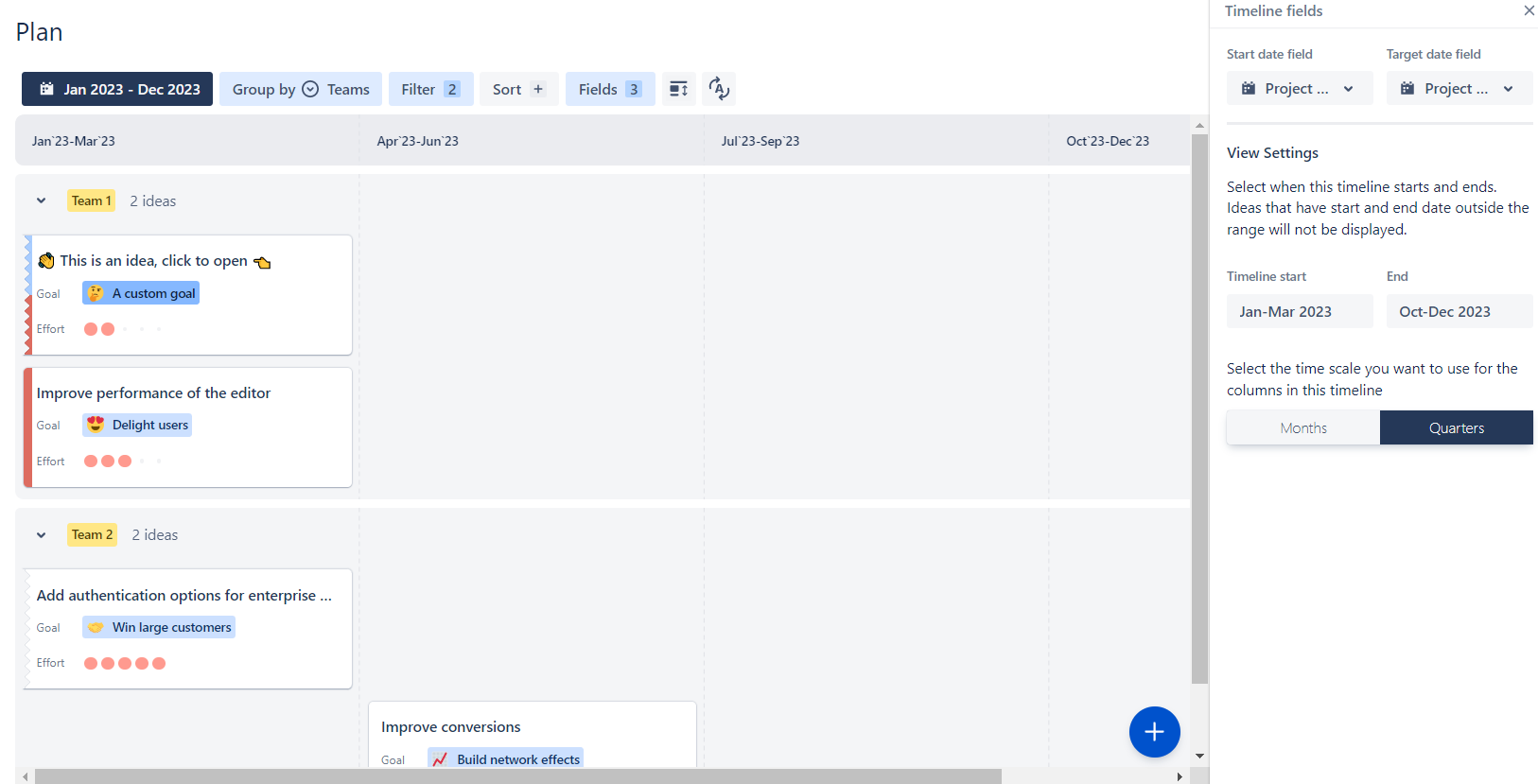This screenshot has width=1538, height=784.
Task: Open the Fields menu
Action: (x=609, y=89)
